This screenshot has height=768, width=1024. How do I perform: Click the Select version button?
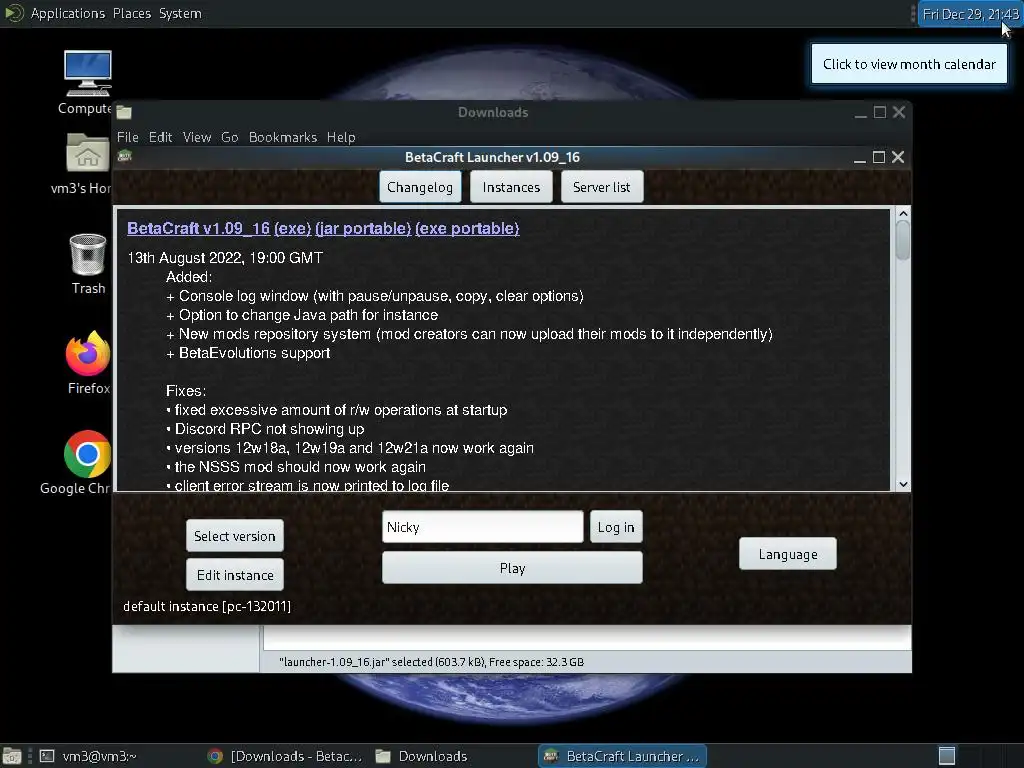234,536
